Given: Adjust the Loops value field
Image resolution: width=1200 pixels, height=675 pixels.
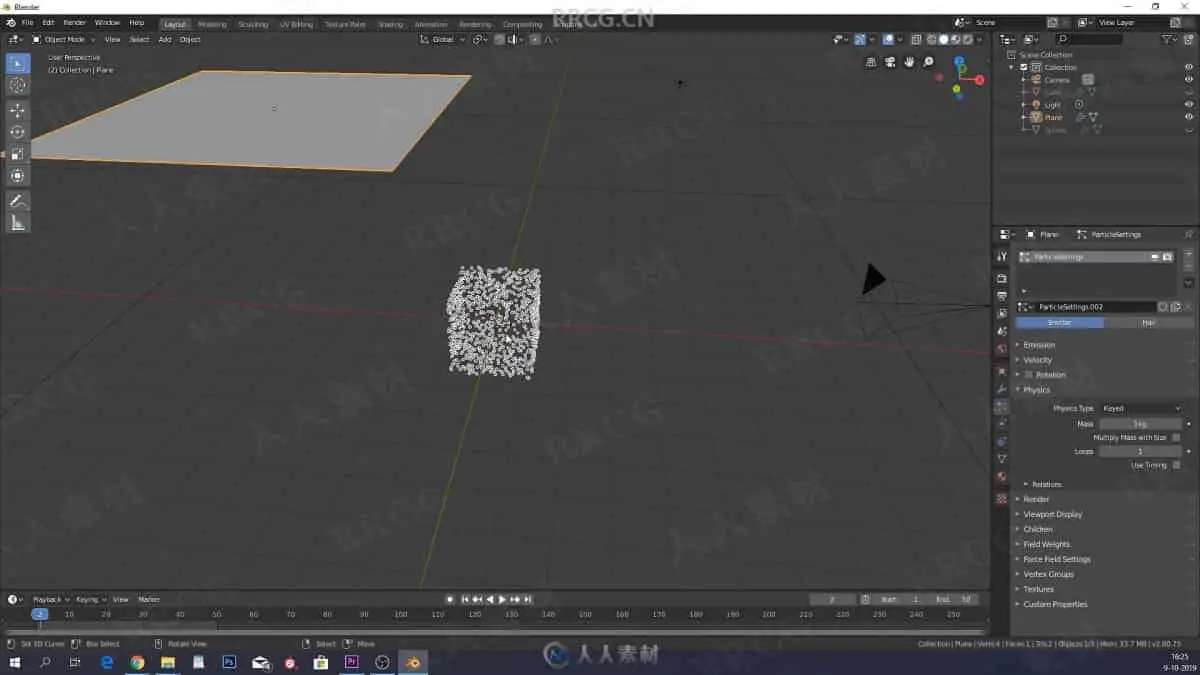Looking at the screenshot, I should tap(1140, 451).
